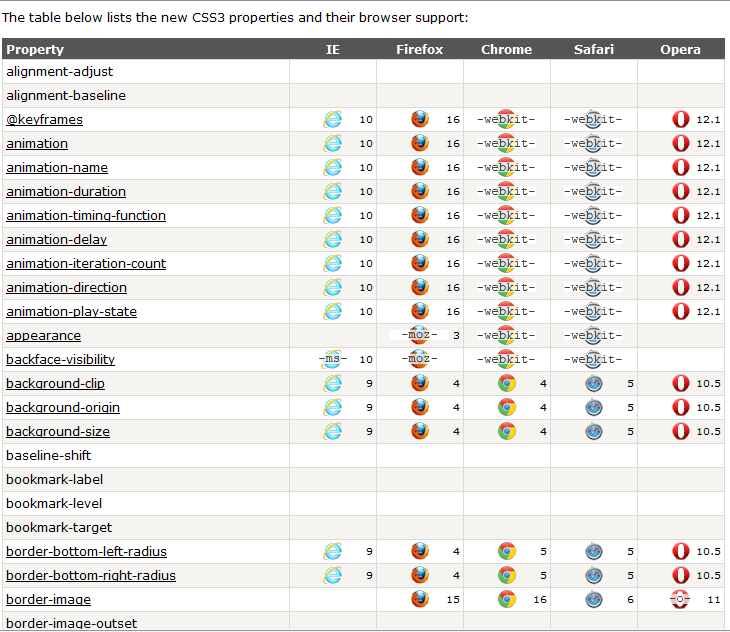
Task: Go to the appearance property page
Action: point(43,336)
